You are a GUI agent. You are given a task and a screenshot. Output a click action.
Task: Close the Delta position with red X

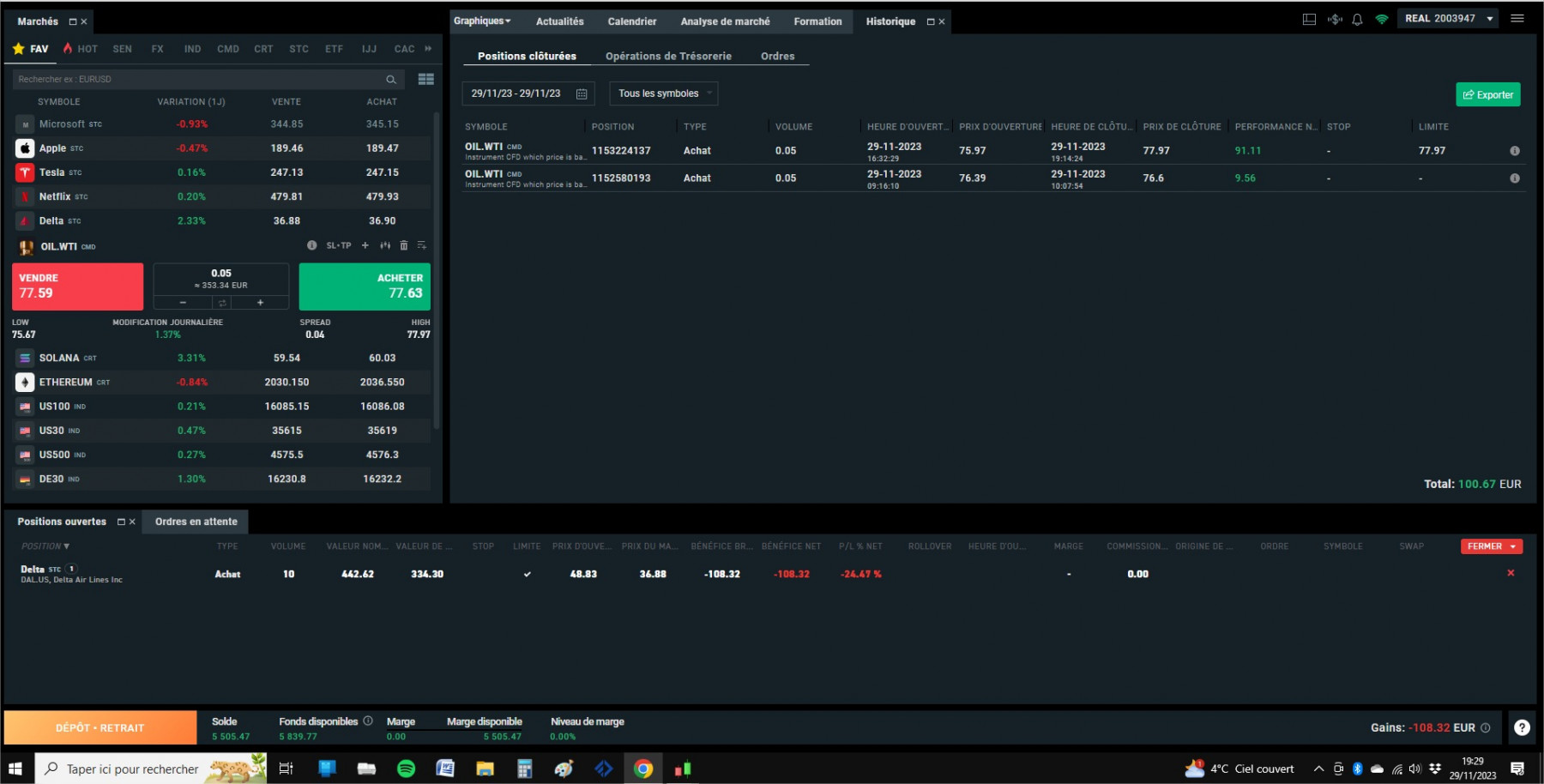point(1511,573)
